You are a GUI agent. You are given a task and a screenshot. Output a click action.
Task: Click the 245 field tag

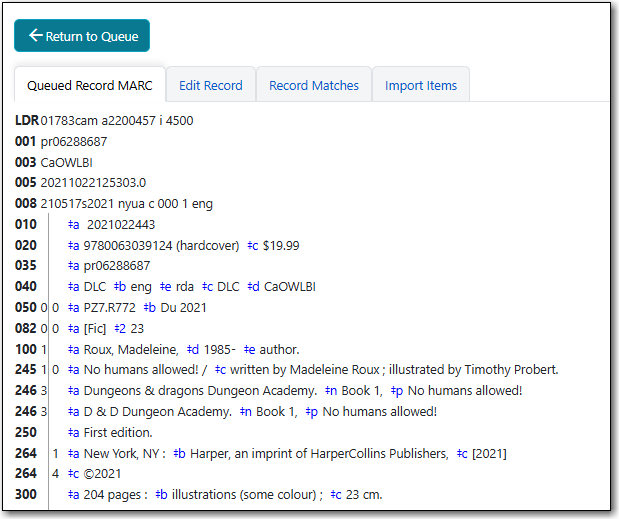pos(26,369)
